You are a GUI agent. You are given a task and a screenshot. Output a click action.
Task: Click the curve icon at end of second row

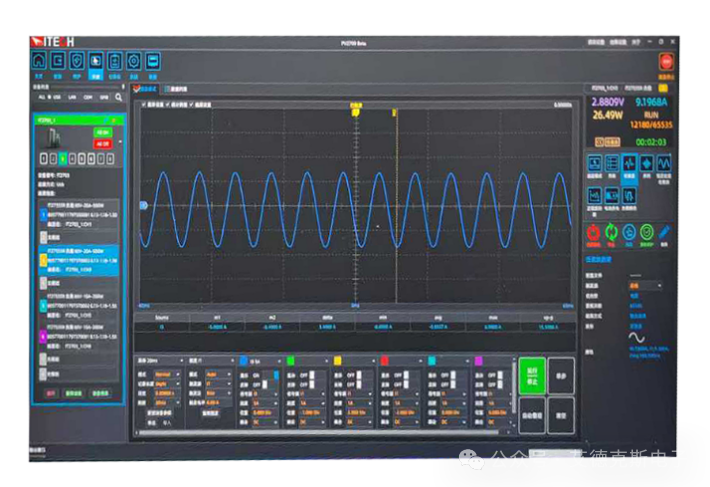click(x=629, y=196)
